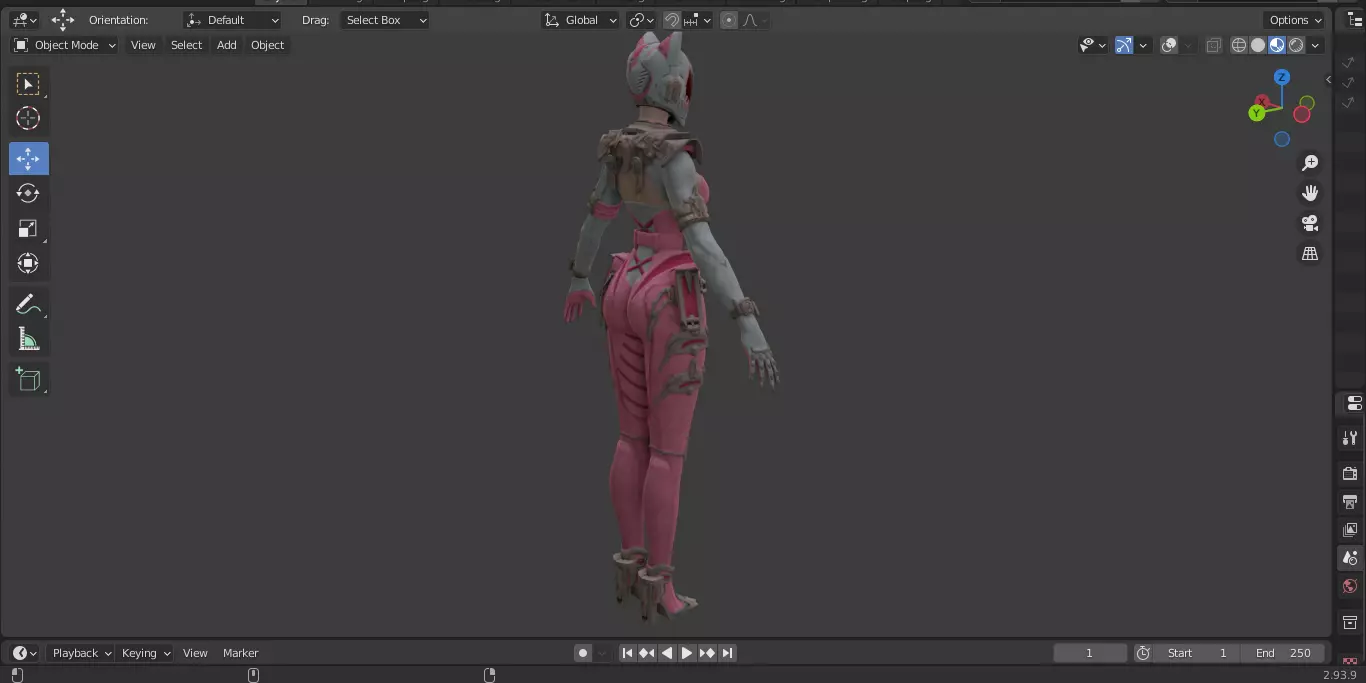This screenshot has height=683, width=1366.
Task: Open the Playback menu
Action: click(x=82, y=653)
